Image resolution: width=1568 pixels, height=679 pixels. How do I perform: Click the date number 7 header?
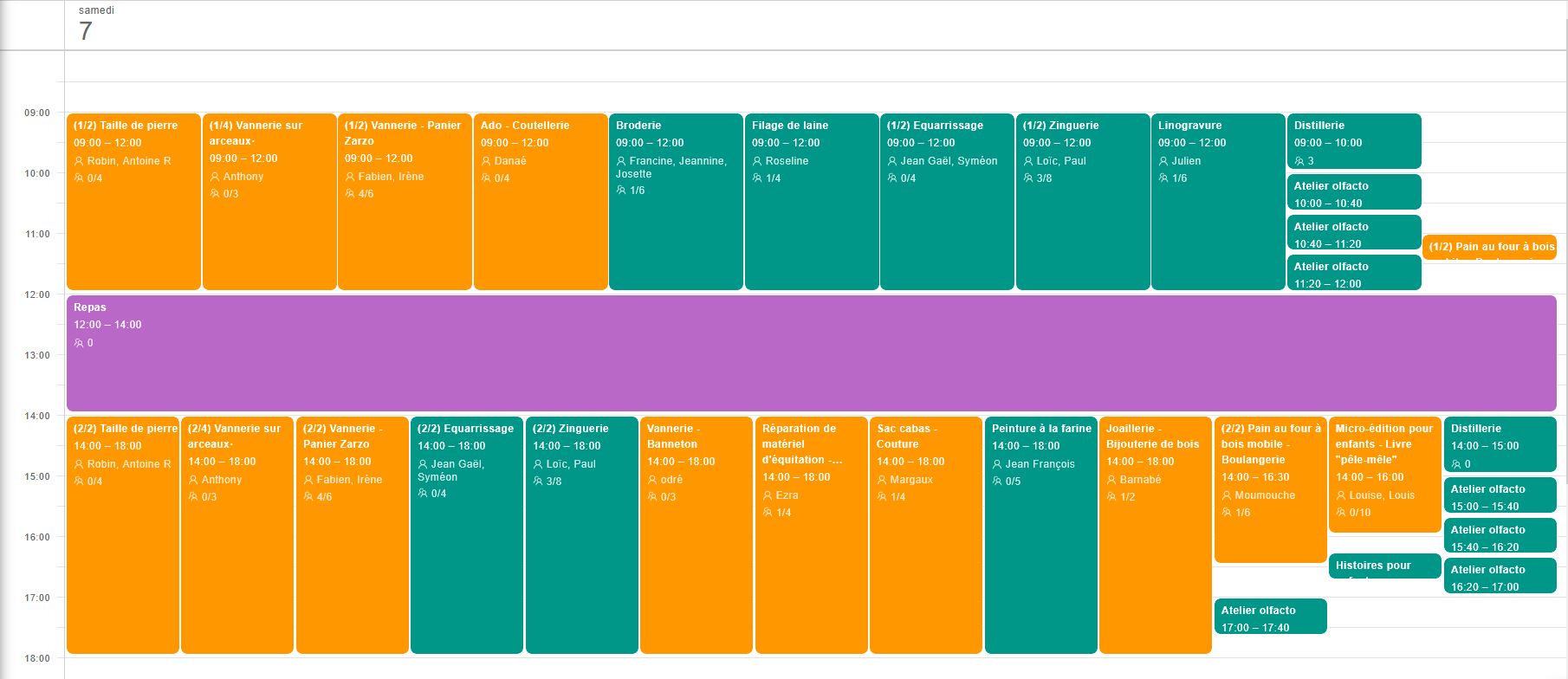pyautogui.click(x=85, y=31)
